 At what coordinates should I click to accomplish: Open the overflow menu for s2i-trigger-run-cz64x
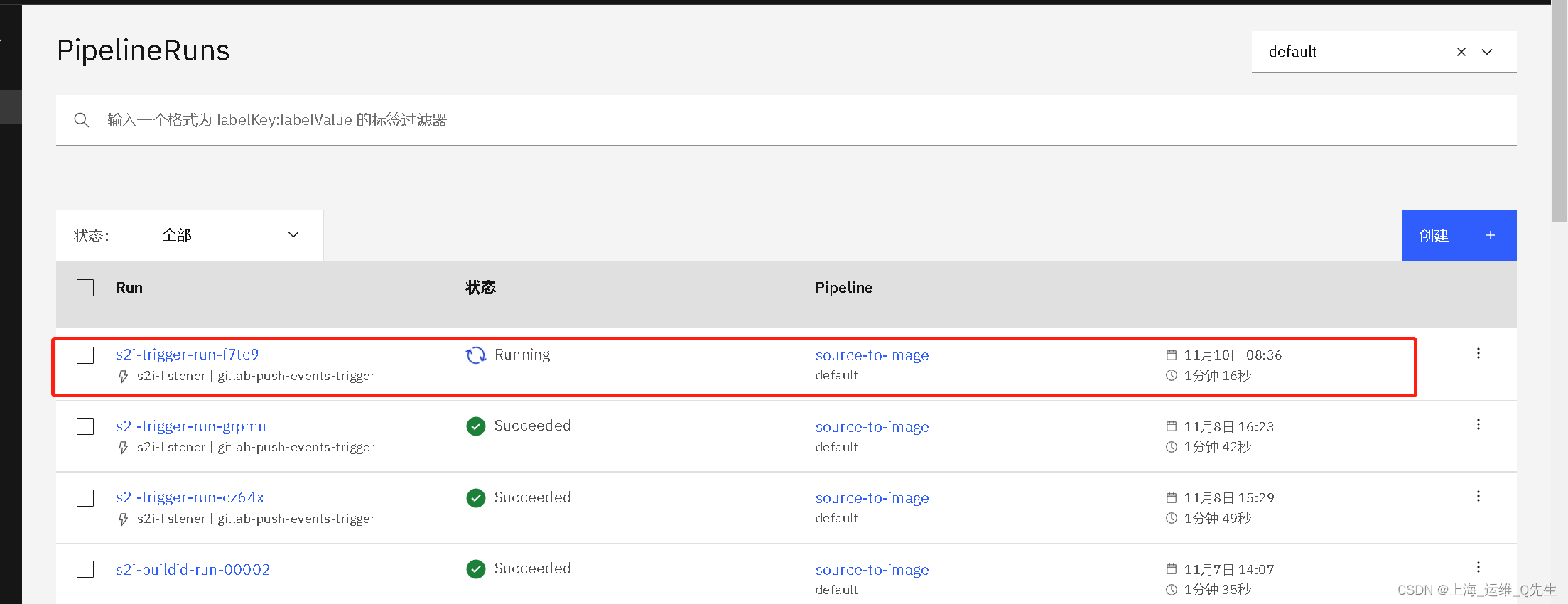coord(1478,496)
